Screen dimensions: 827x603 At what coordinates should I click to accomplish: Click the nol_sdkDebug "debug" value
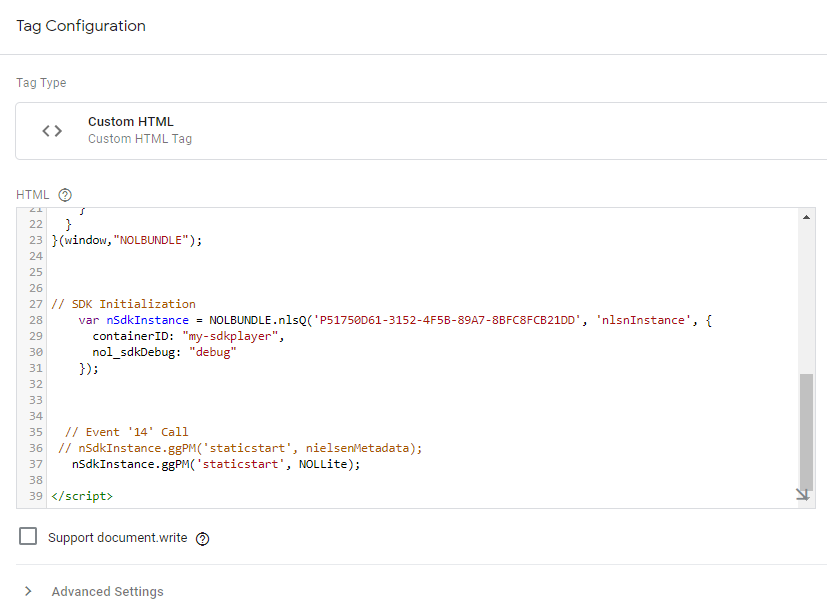213,352
